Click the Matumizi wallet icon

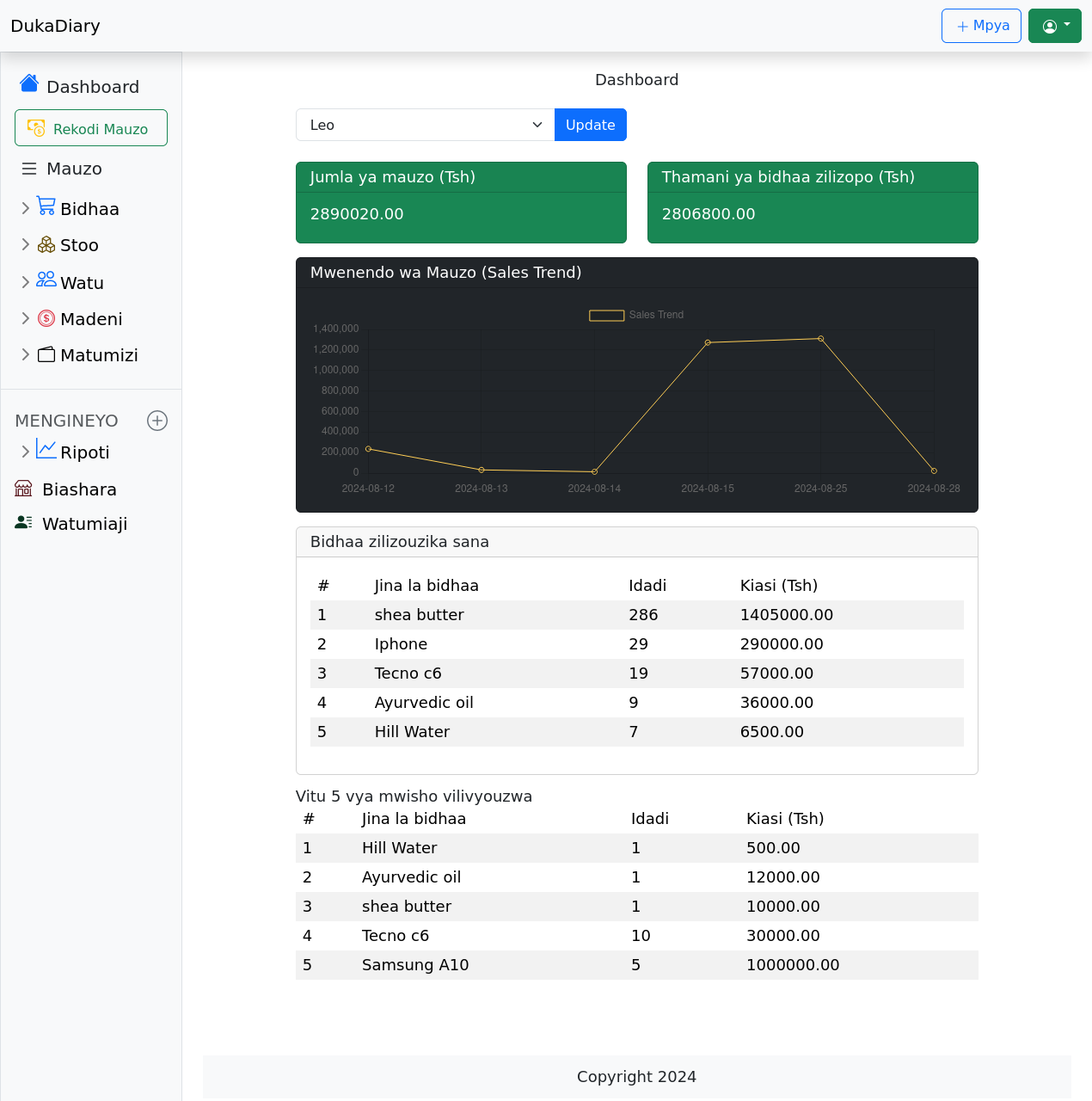click(46, 354)
